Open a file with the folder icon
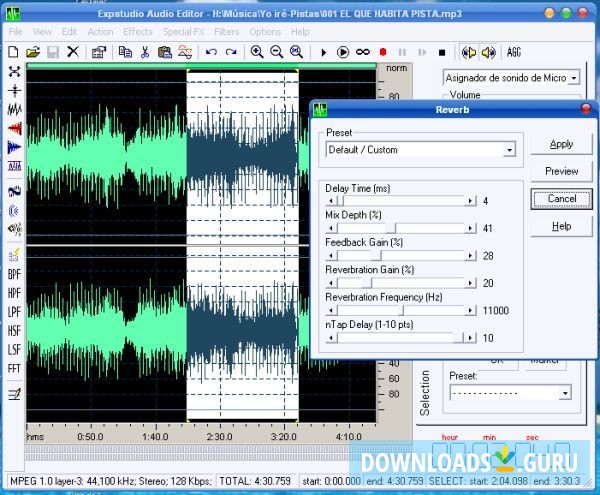Screen dimensions: 600x495 coord(33,52)
